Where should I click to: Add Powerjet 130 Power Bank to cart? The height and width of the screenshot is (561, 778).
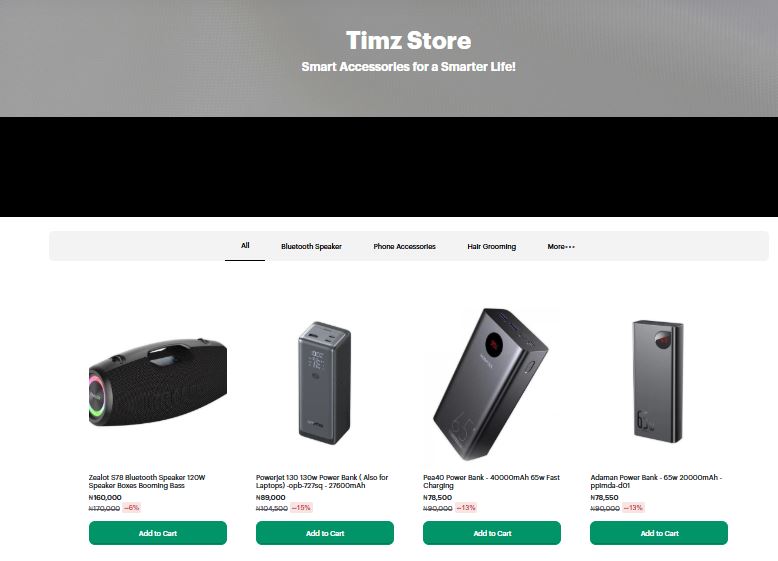click(x=325, y=533)
